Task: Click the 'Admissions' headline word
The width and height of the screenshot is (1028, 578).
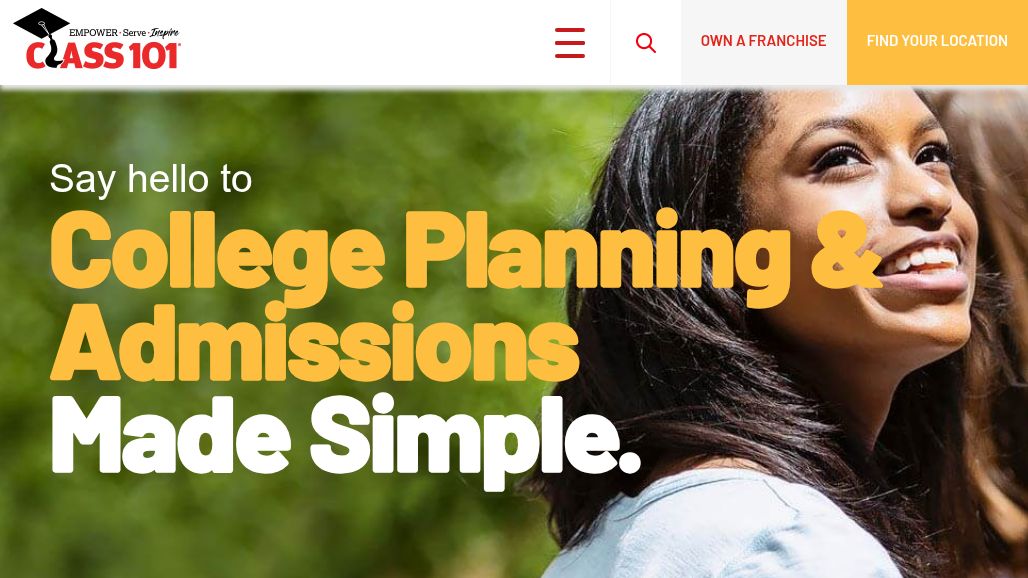Action: 314,341
